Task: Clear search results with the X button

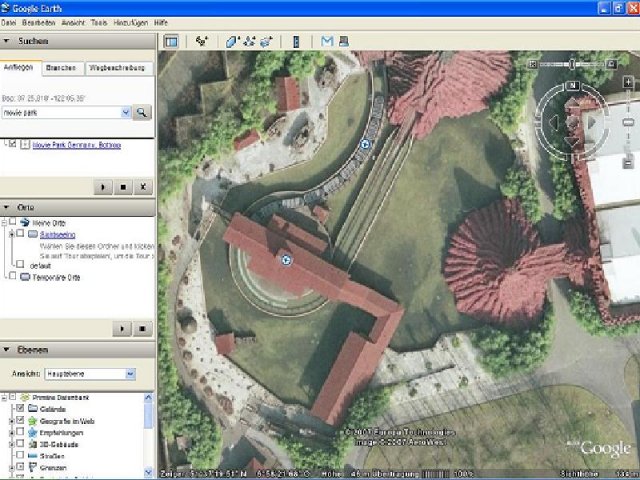Action: pos(143,187)
